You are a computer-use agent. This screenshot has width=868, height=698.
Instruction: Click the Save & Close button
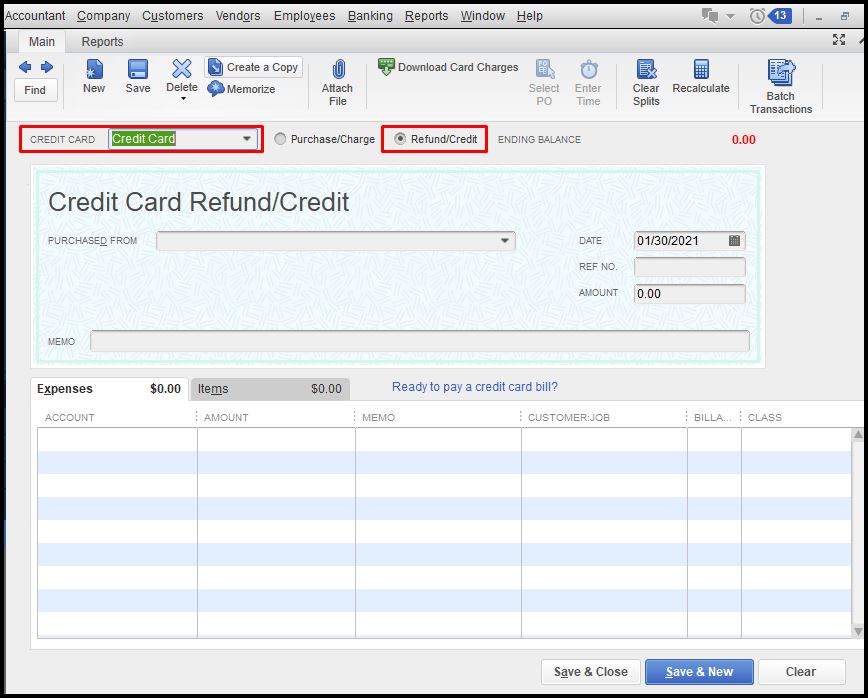(x=589, y=672)
